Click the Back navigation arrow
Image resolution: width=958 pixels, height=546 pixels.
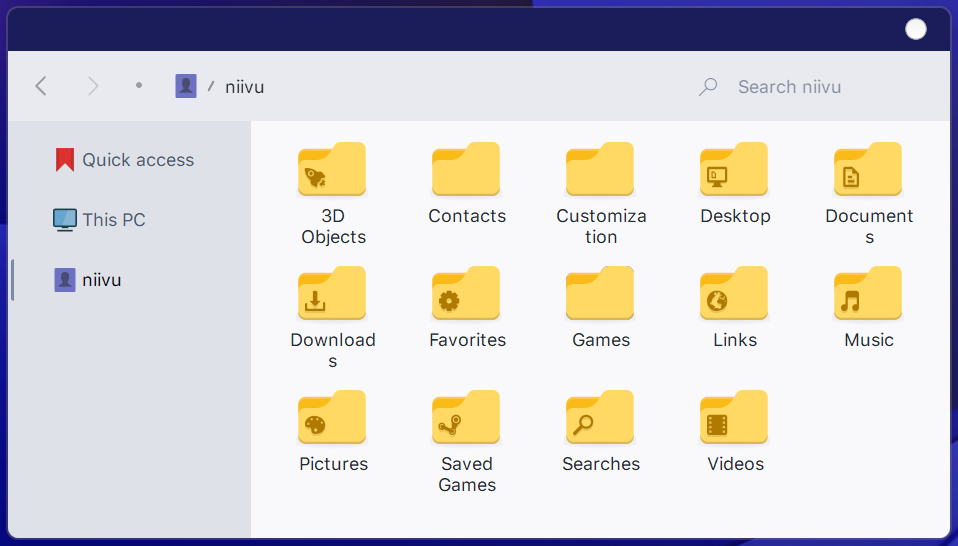[41, 86]
